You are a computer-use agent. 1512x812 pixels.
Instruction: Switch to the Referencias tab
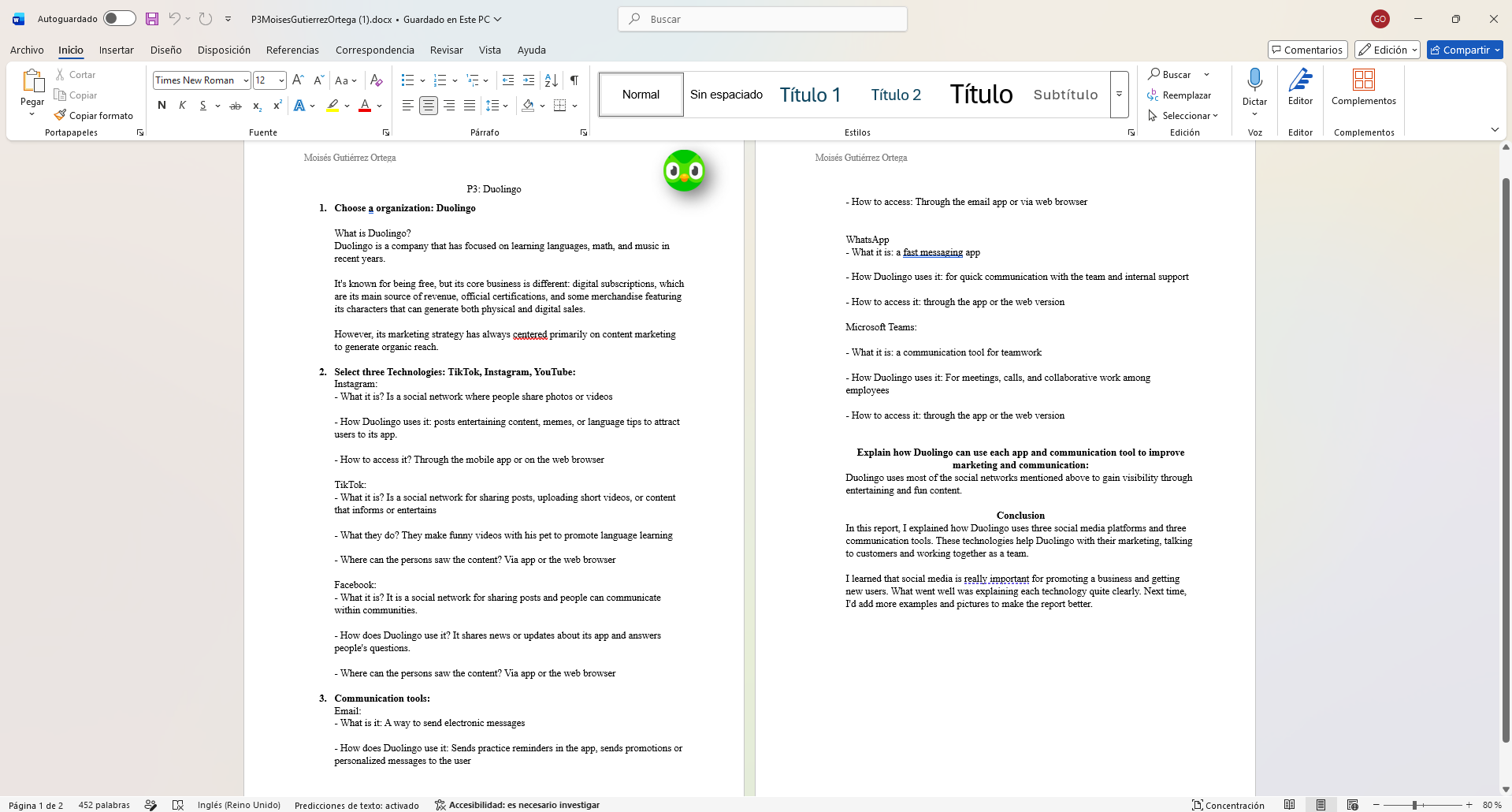(292, 50)
